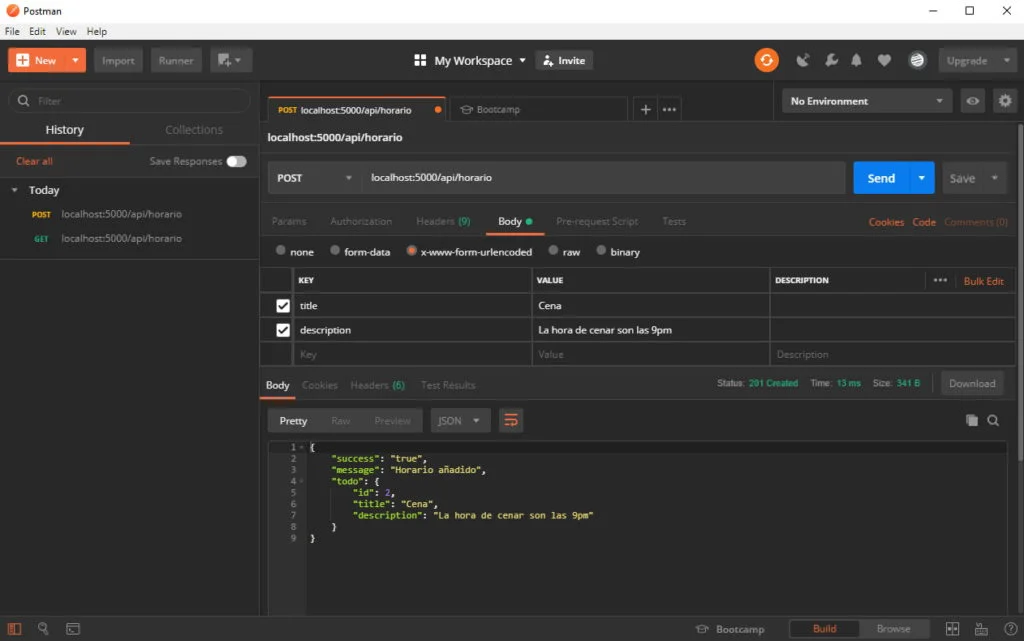
Task: Open the JSON format dropdown
Action: tap(459, 420)
